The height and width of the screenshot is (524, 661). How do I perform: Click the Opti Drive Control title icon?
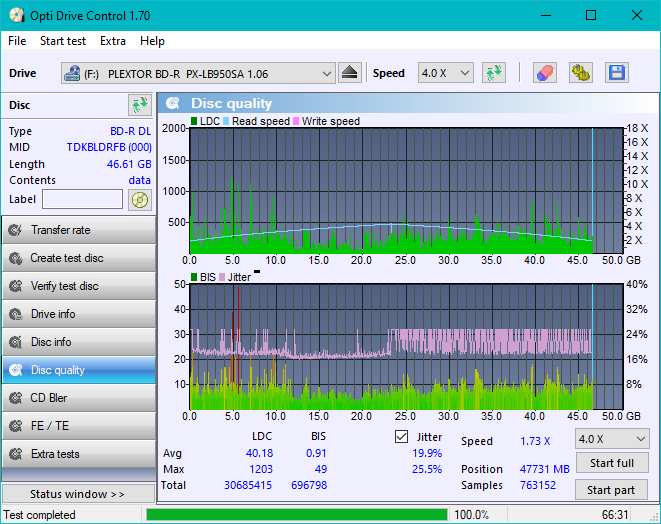coord(16,15)
